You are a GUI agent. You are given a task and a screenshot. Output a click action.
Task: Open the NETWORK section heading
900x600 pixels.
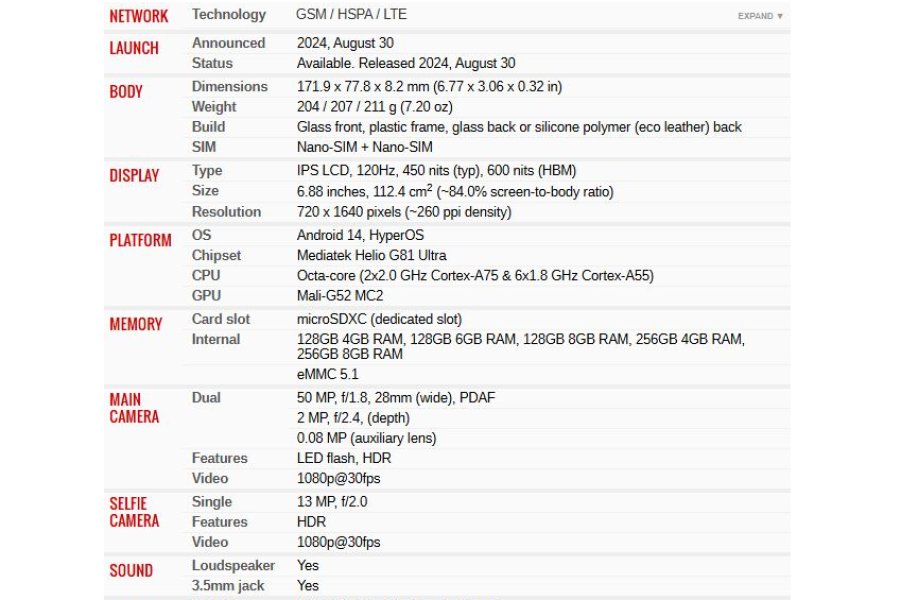[x=138, y=16]
